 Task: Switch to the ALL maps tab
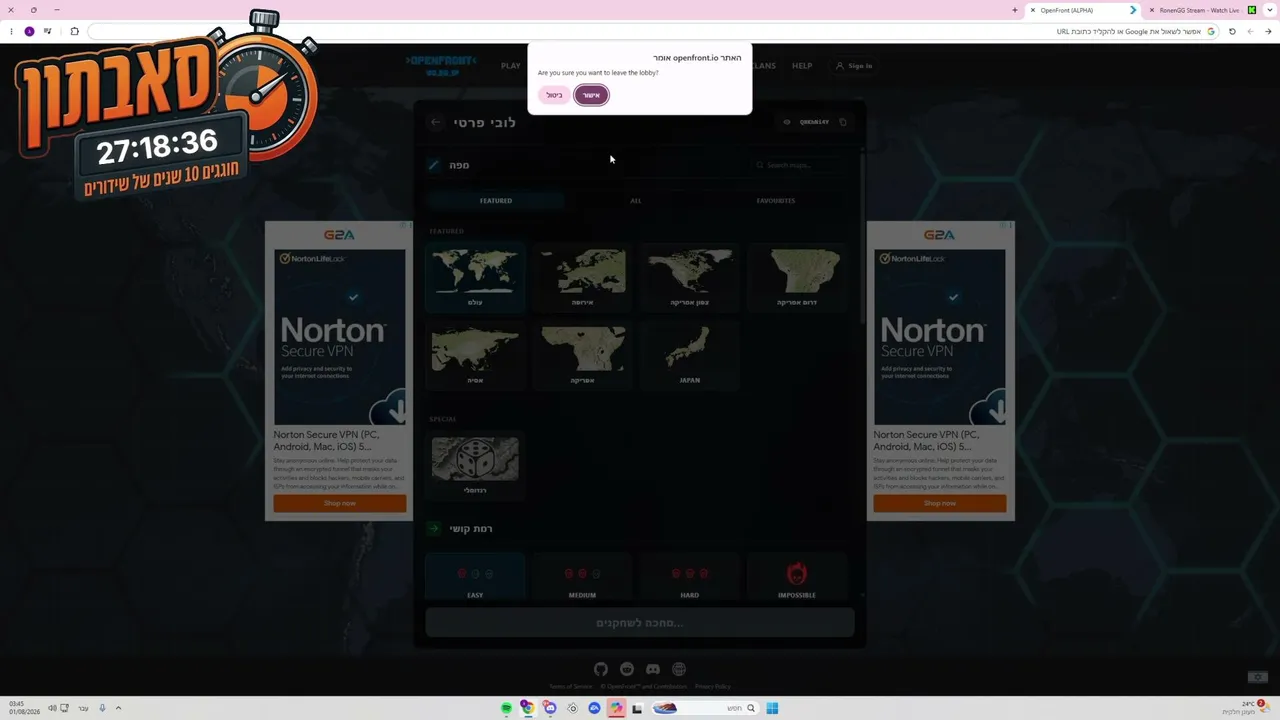[x=636, y=201]
